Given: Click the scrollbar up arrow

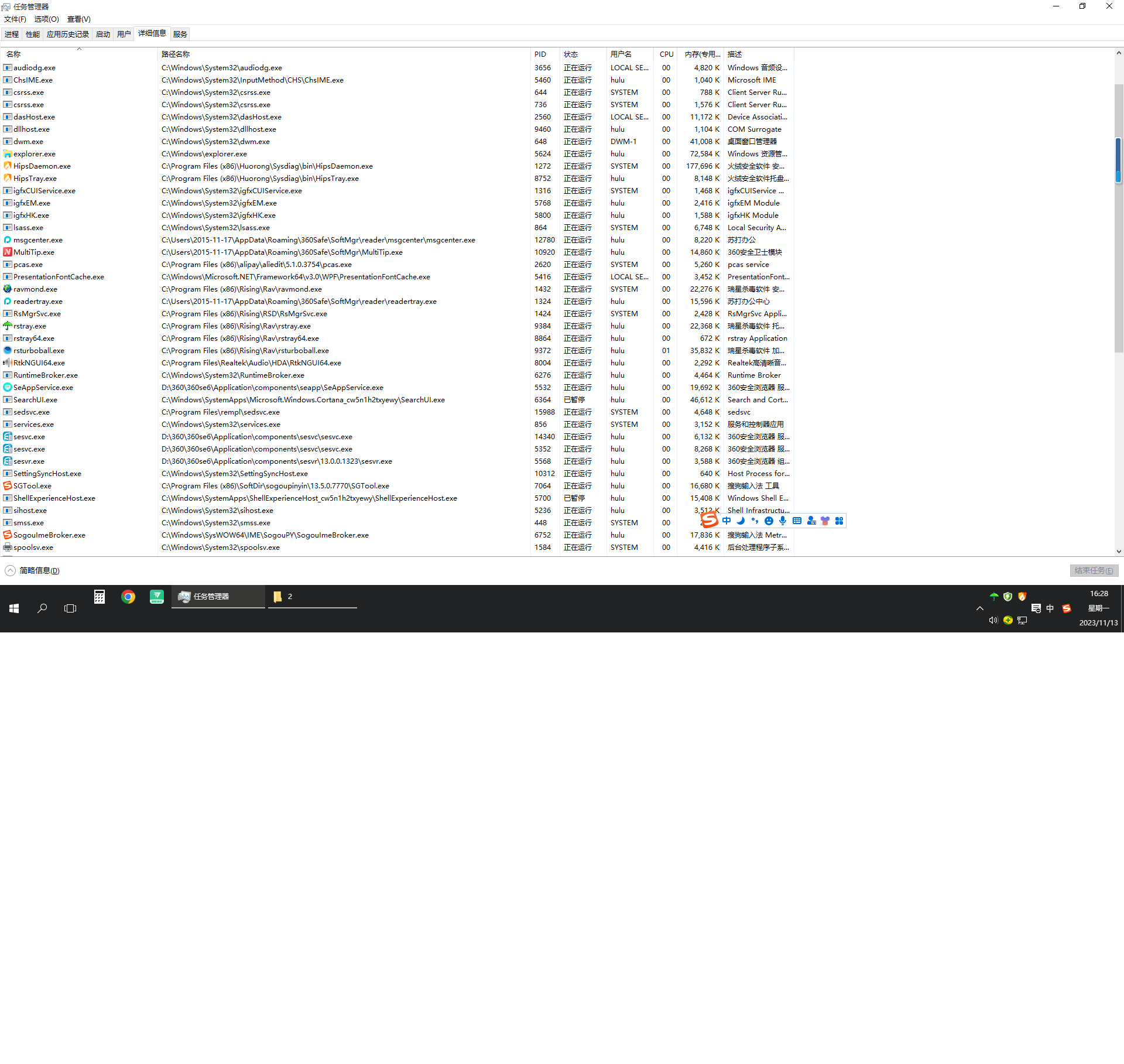Looking at the screenshot, I should click(x=1119, y=53).
